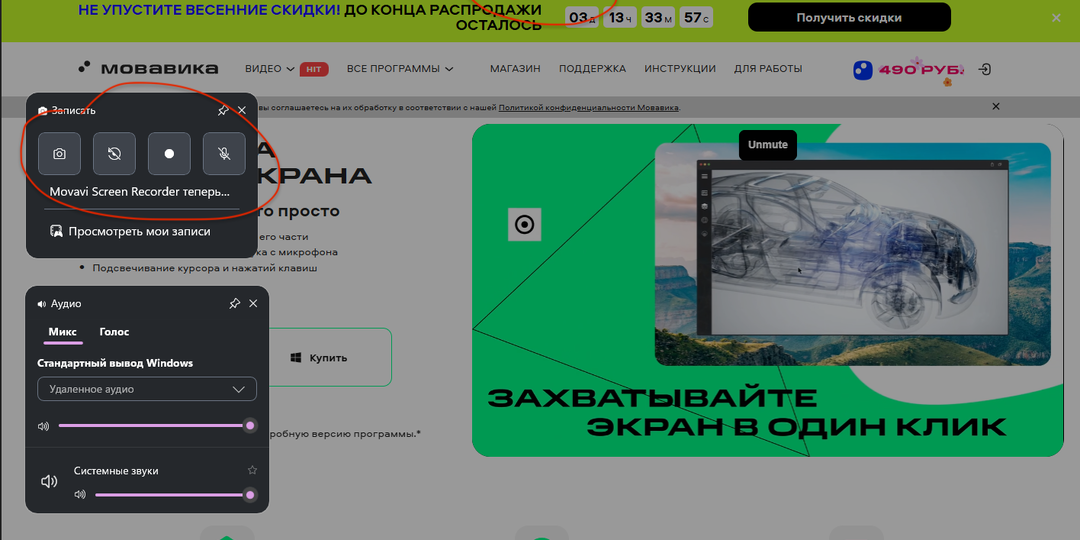Expand the ВИДЕО menu
Screen dimensions: 1080x540
pyautogui.click(x=270, y=69)
